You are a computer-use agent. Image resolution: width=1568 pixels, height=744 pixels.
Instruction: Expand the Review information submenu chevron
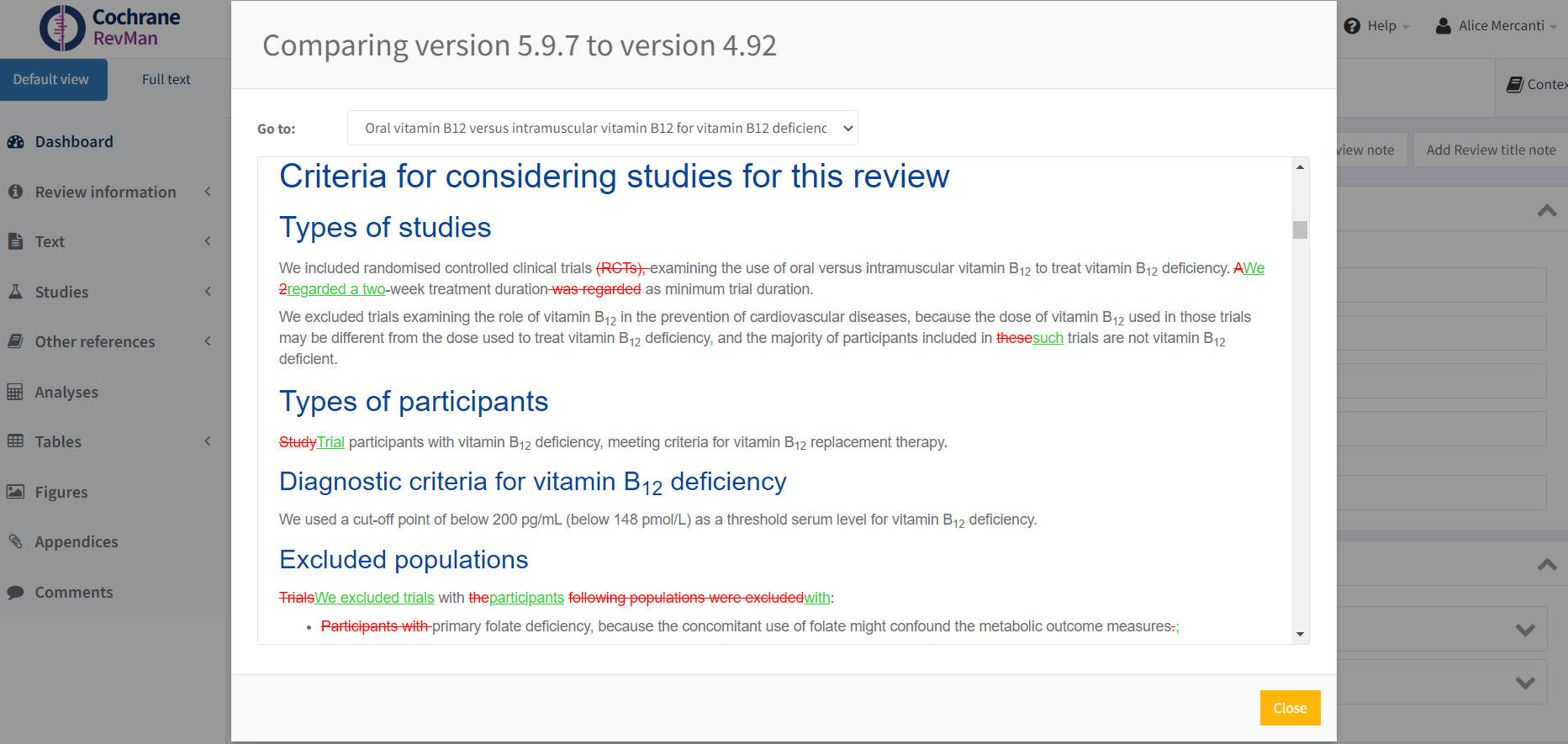208,192
